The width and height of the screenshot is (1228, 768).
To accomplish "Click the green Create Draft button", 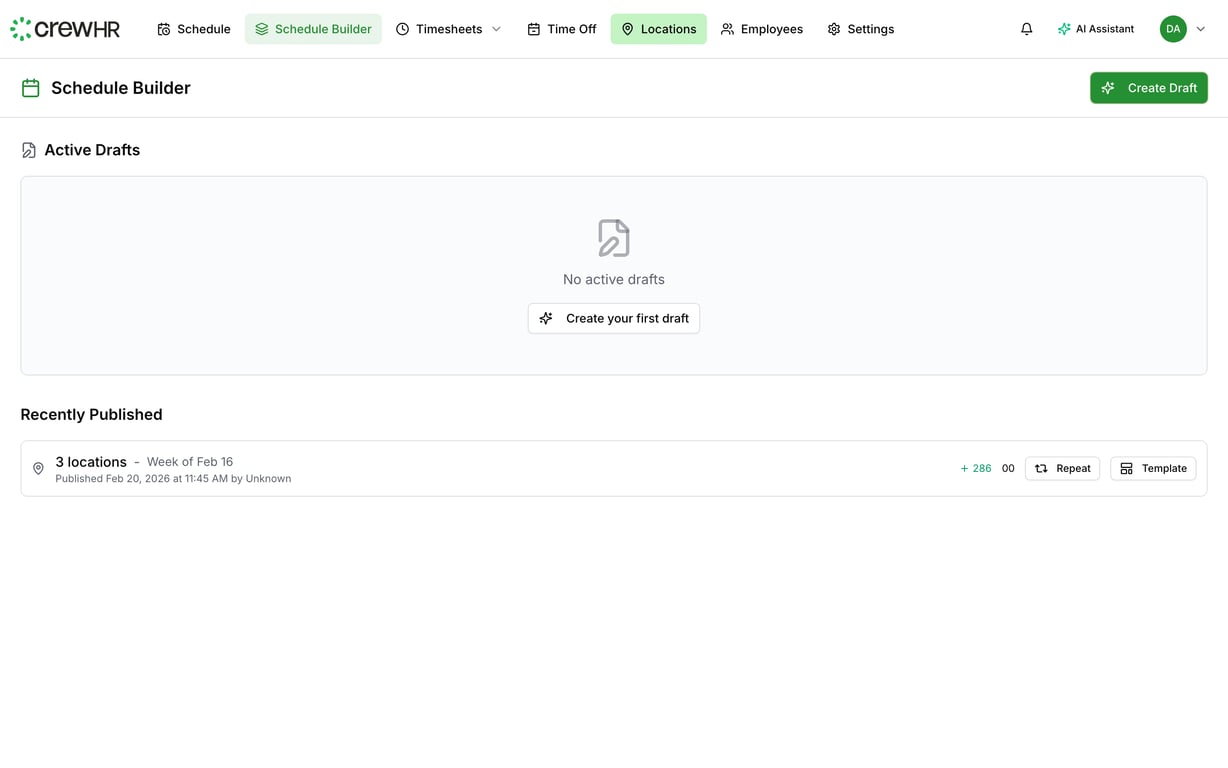I will pyautogui.click(x=1149, y=88).
